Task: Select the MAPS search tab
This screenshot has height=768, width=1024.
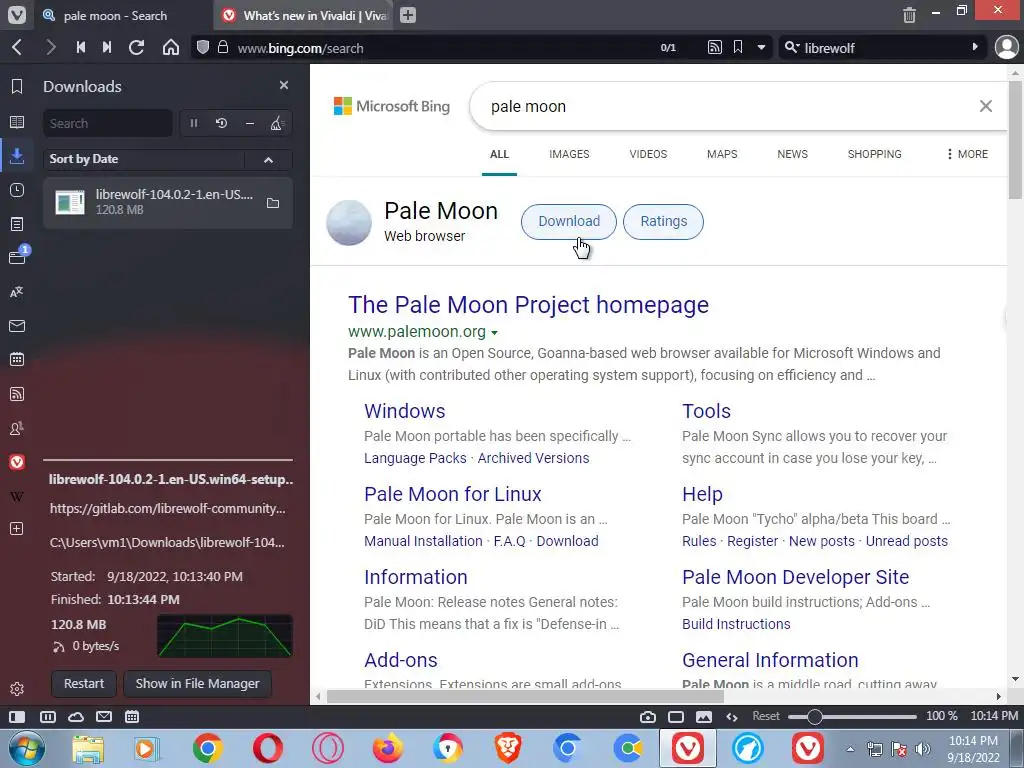Action: click(722, 154)
